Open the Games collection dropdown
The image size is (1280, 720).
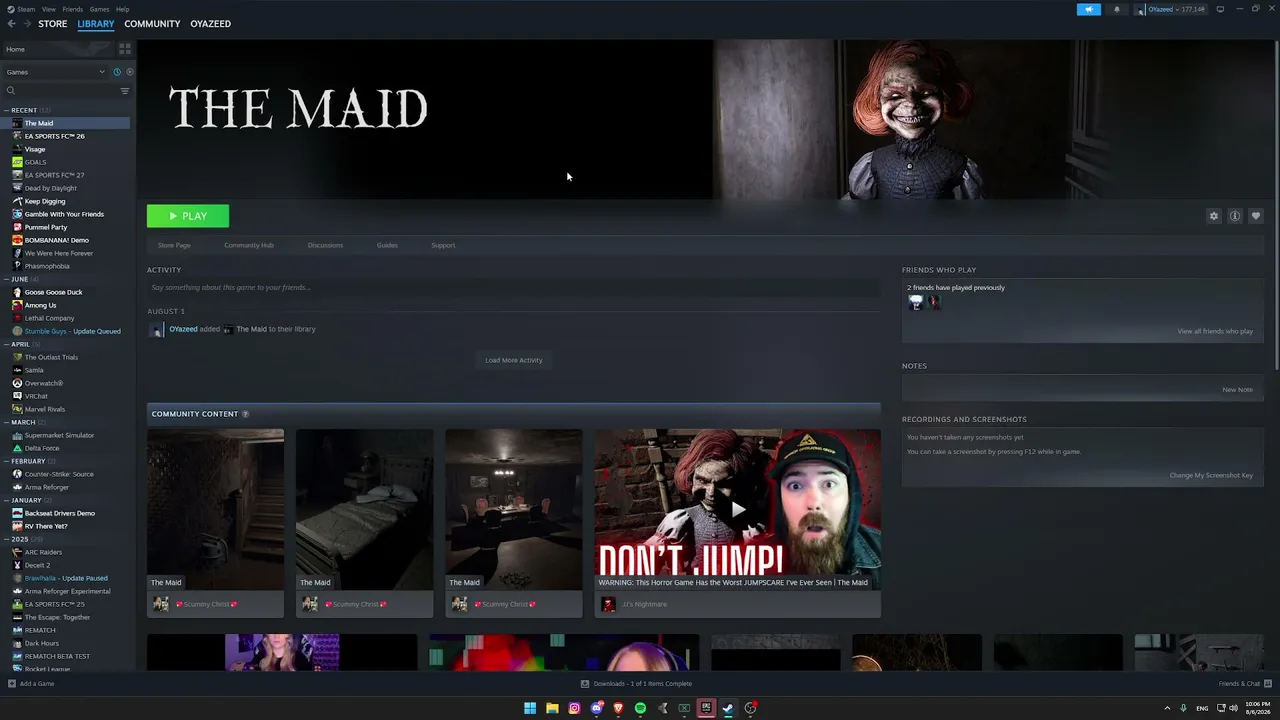coord(55,72)
